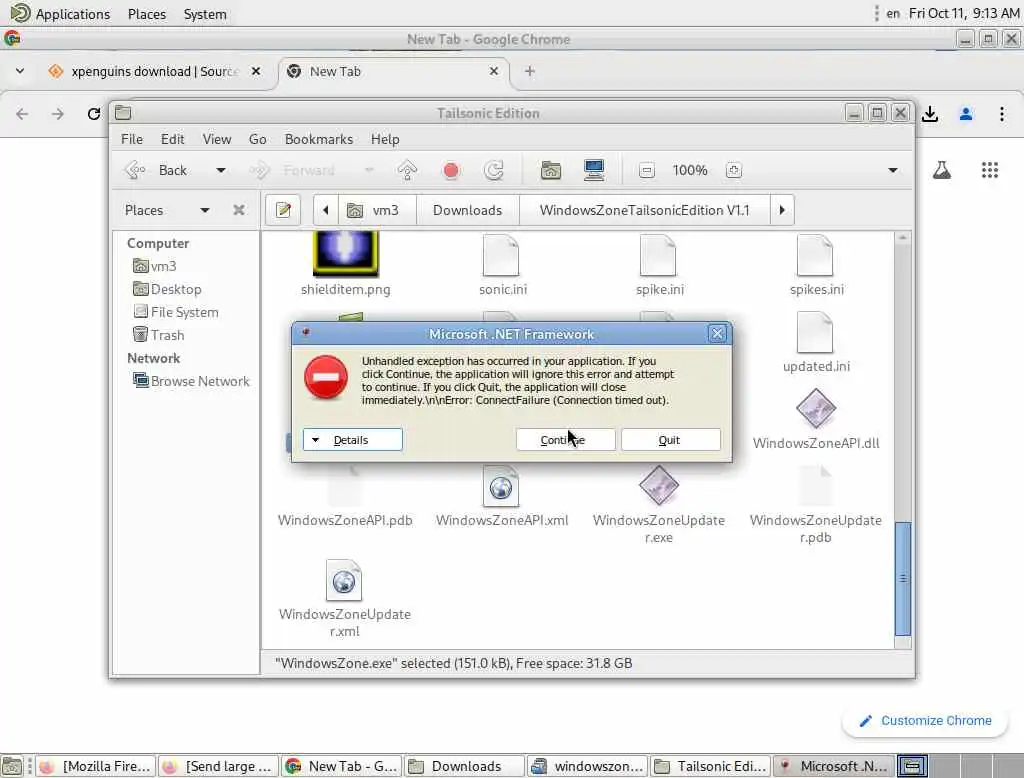
Task: Select the Downloads path breadcrumb
Action: (x=468, y=210)
